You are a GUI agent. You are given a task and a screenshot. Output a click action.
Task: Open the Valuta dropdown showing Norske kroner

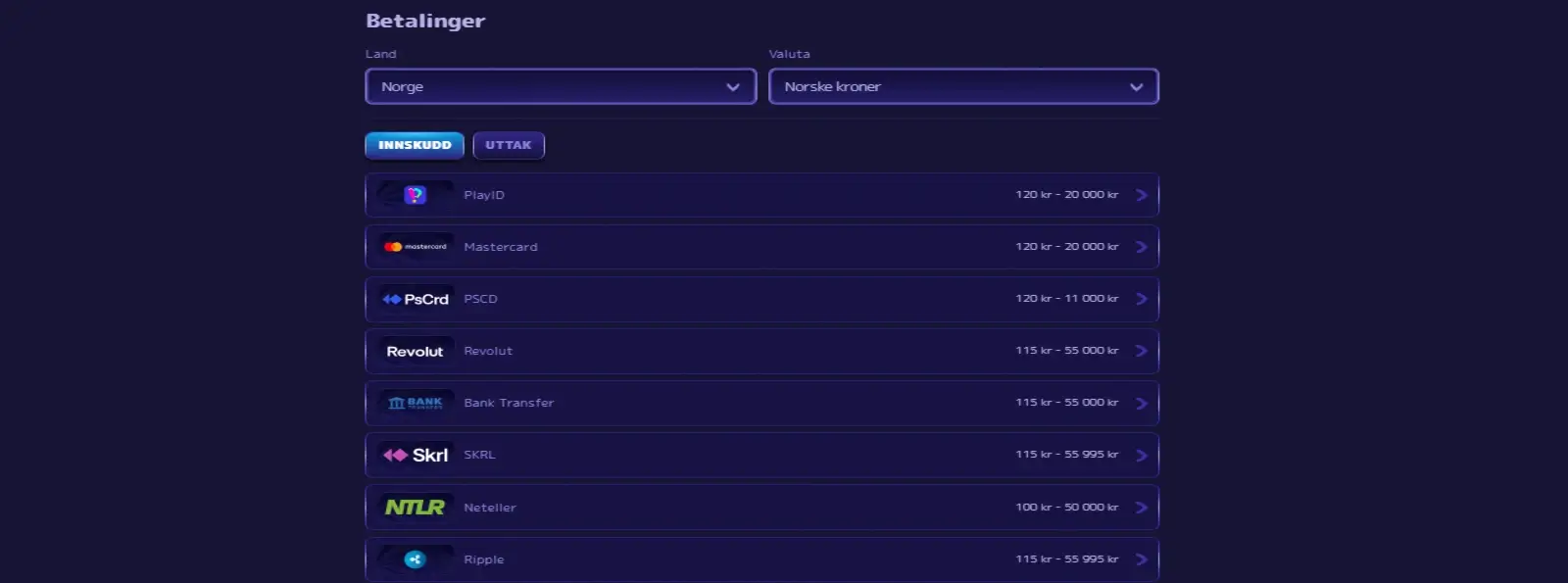point(963,86)
